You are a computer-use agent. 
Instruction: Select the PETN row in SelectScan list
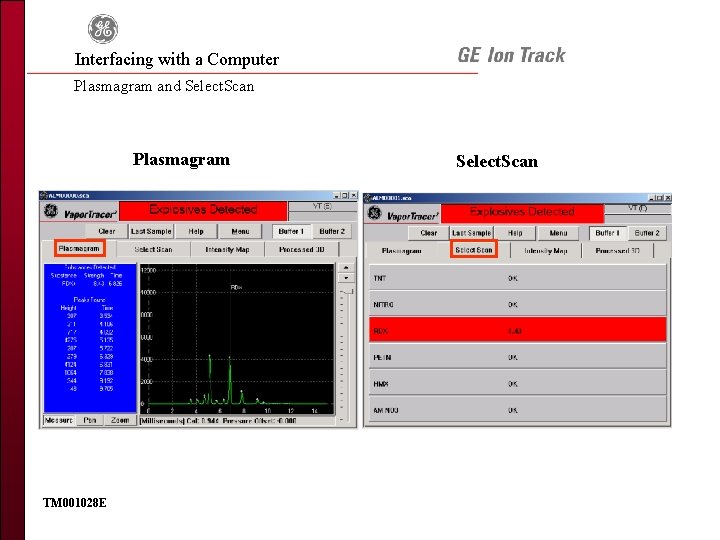[x=518, y=357]
